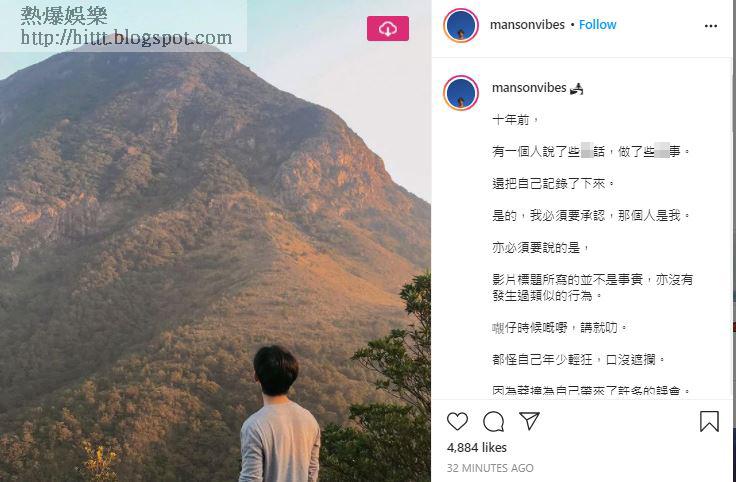Save post with bookmark icon

(x=709, y=421)
